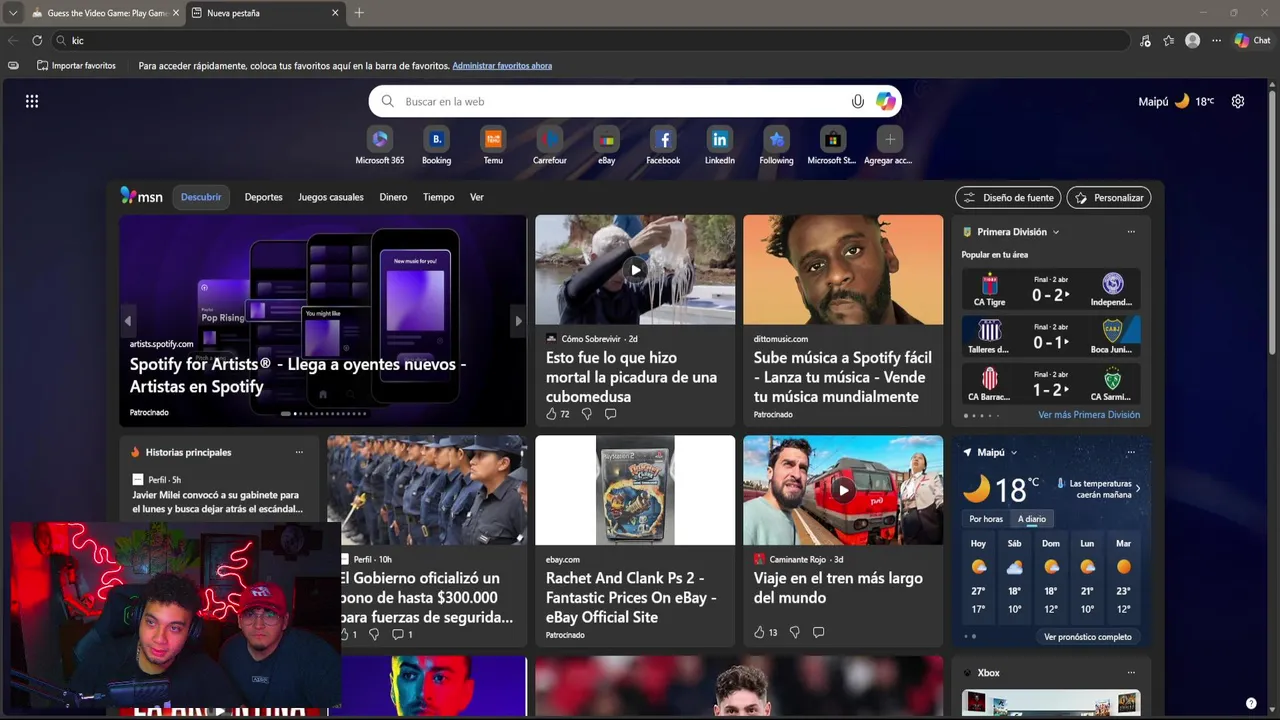Screen dimensions: 1280x720
Task: Switch weather to A diario
Action: click(1032, 519)
